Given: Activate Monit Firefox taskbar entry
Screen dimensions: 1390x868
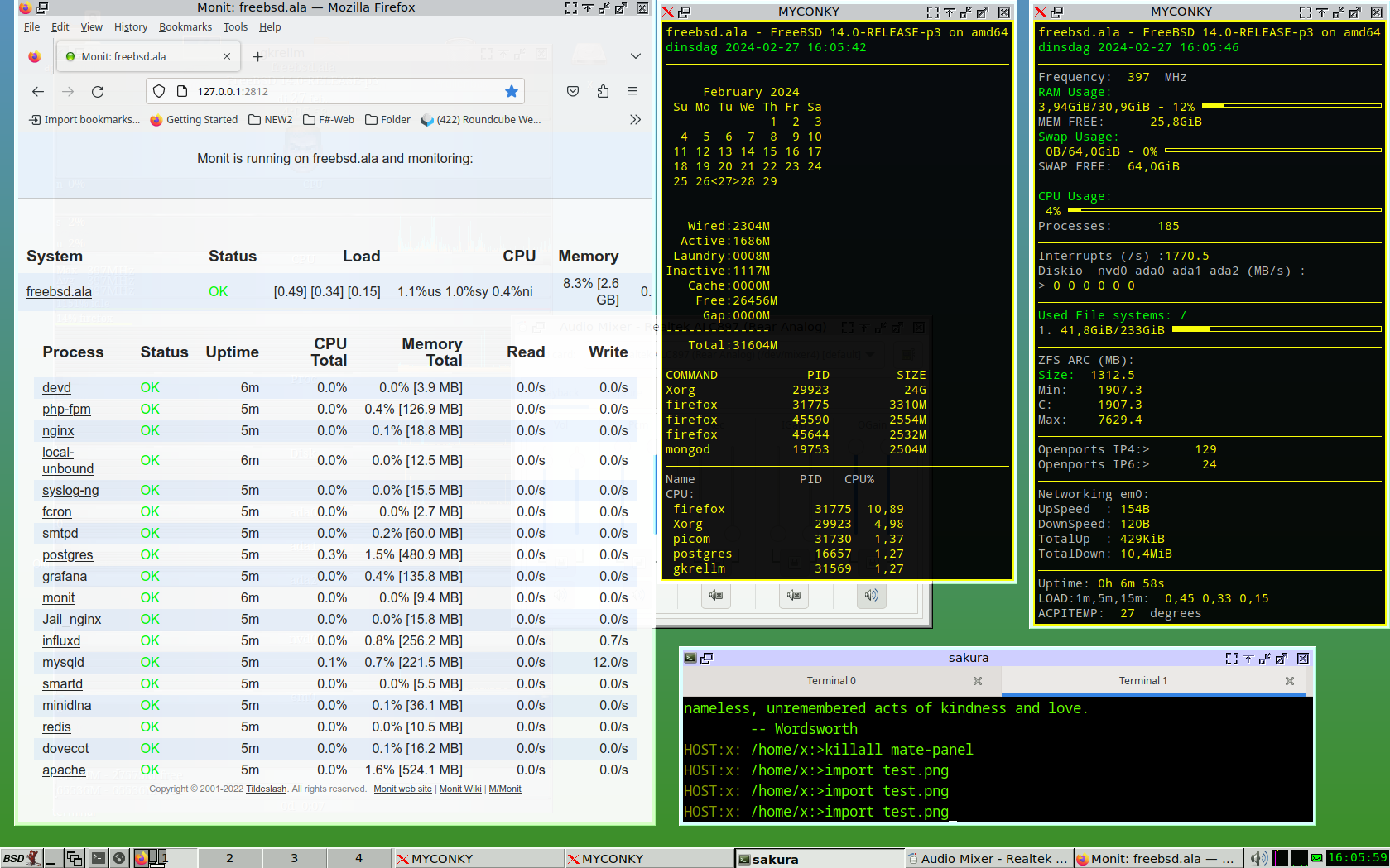Looking at the screenshot, I should point(1157,859).
